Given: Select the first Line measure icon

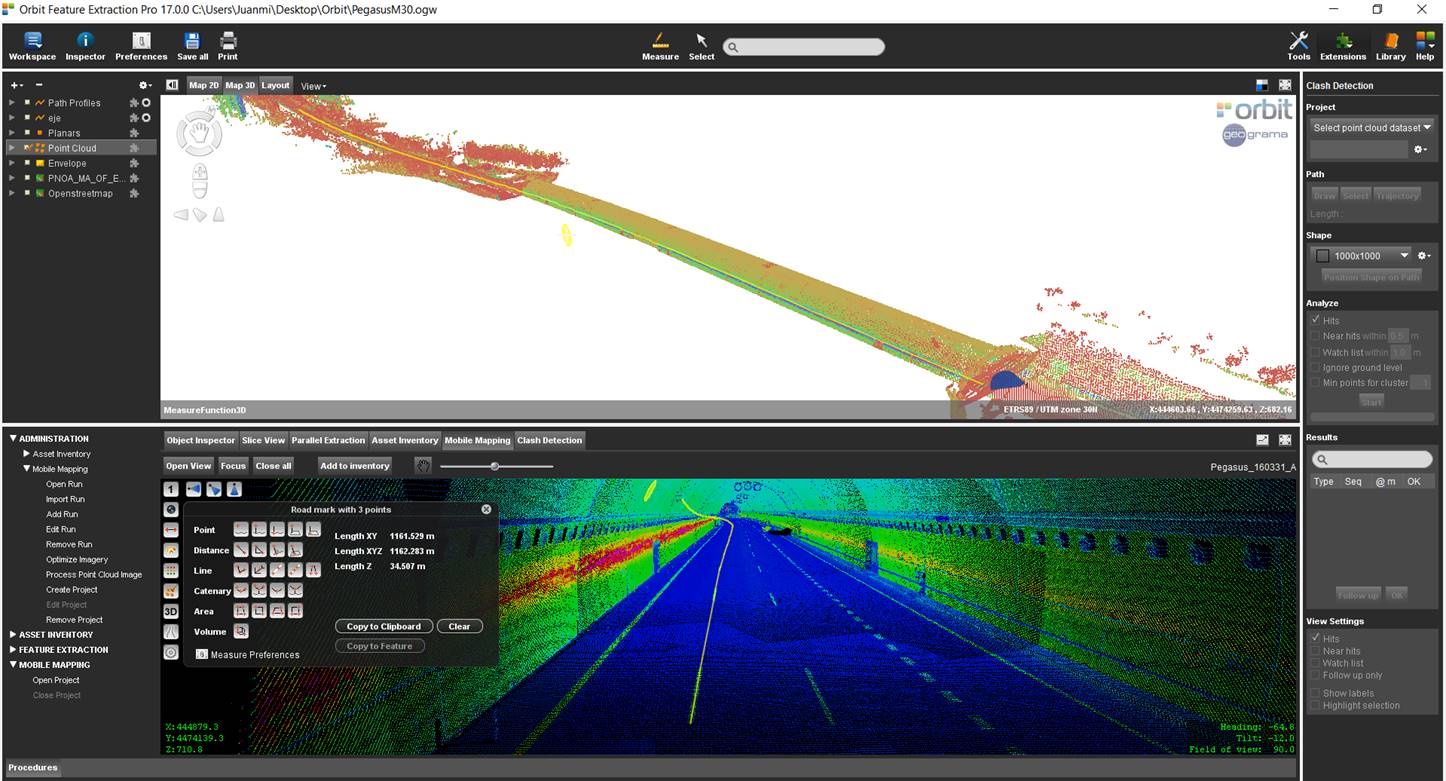Looking at the screenshot, I should click(241, 570).
